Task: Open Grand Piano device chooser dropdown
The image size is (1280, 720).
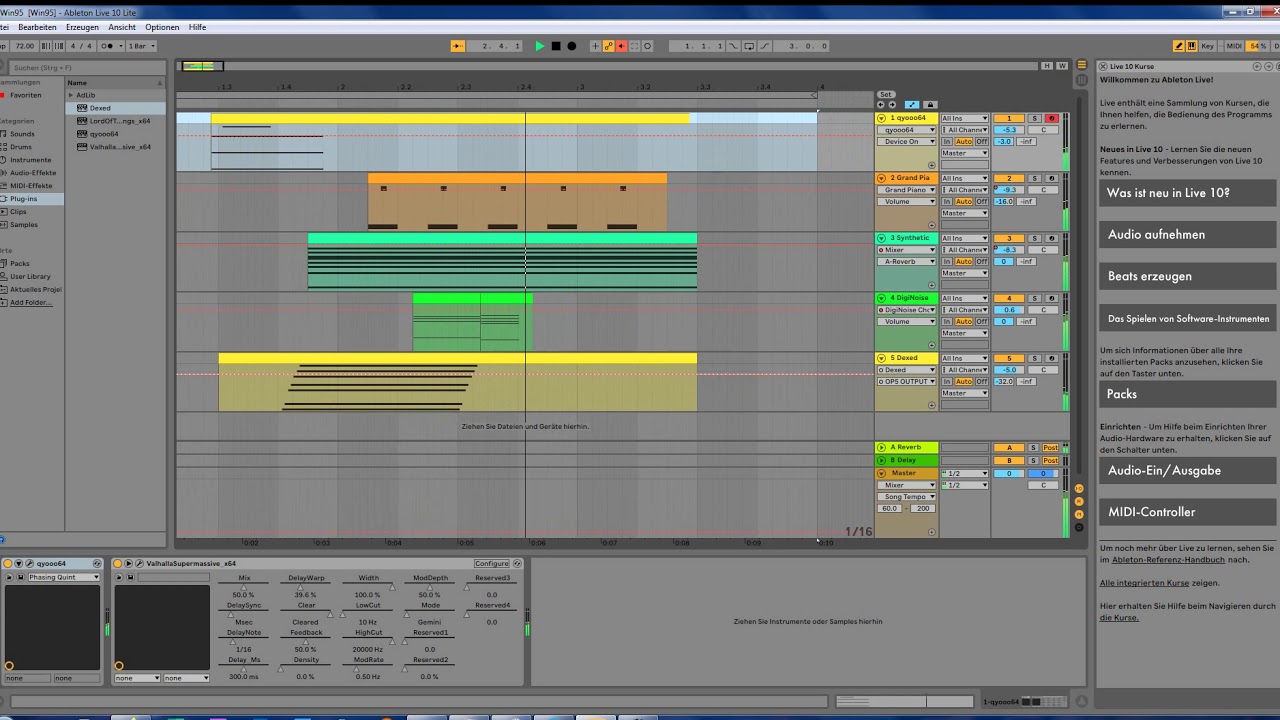Action: pos(906,189)
